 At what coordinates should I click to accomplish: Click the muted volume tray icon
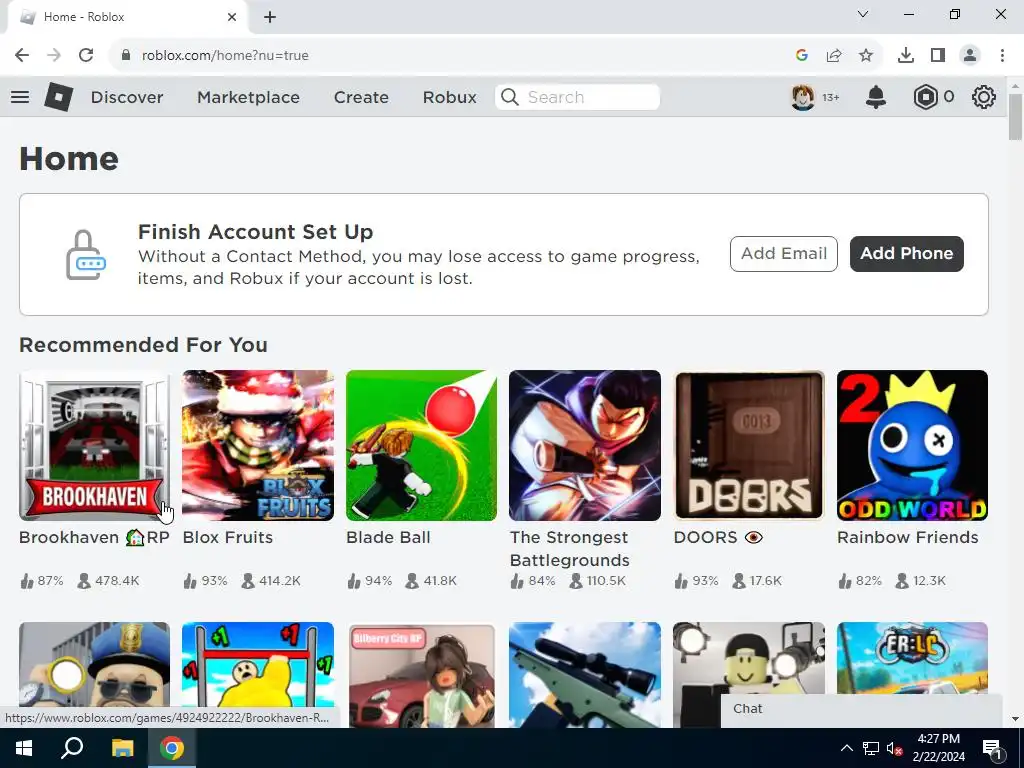point(895,748)
